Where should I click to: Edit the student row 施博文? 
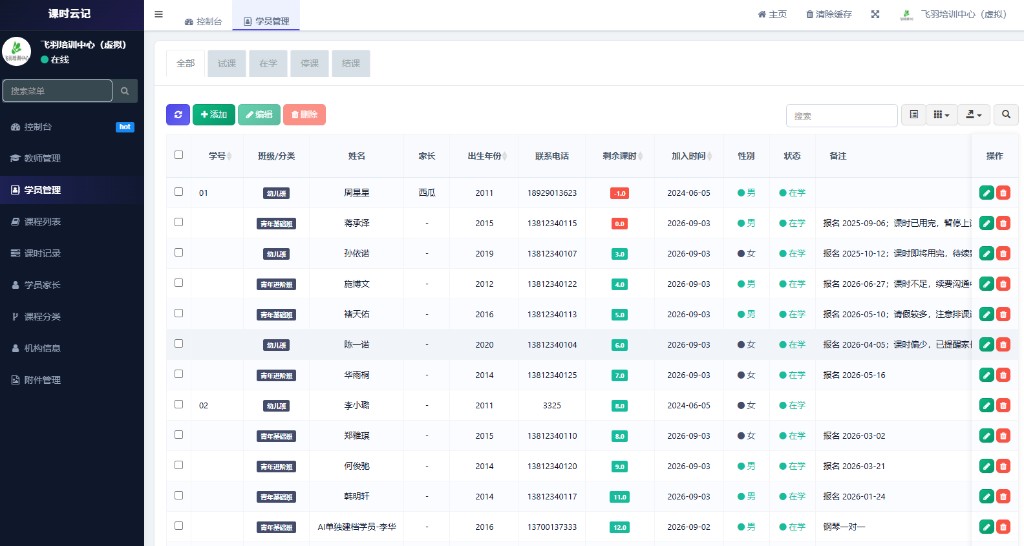[x=986, y=284]
